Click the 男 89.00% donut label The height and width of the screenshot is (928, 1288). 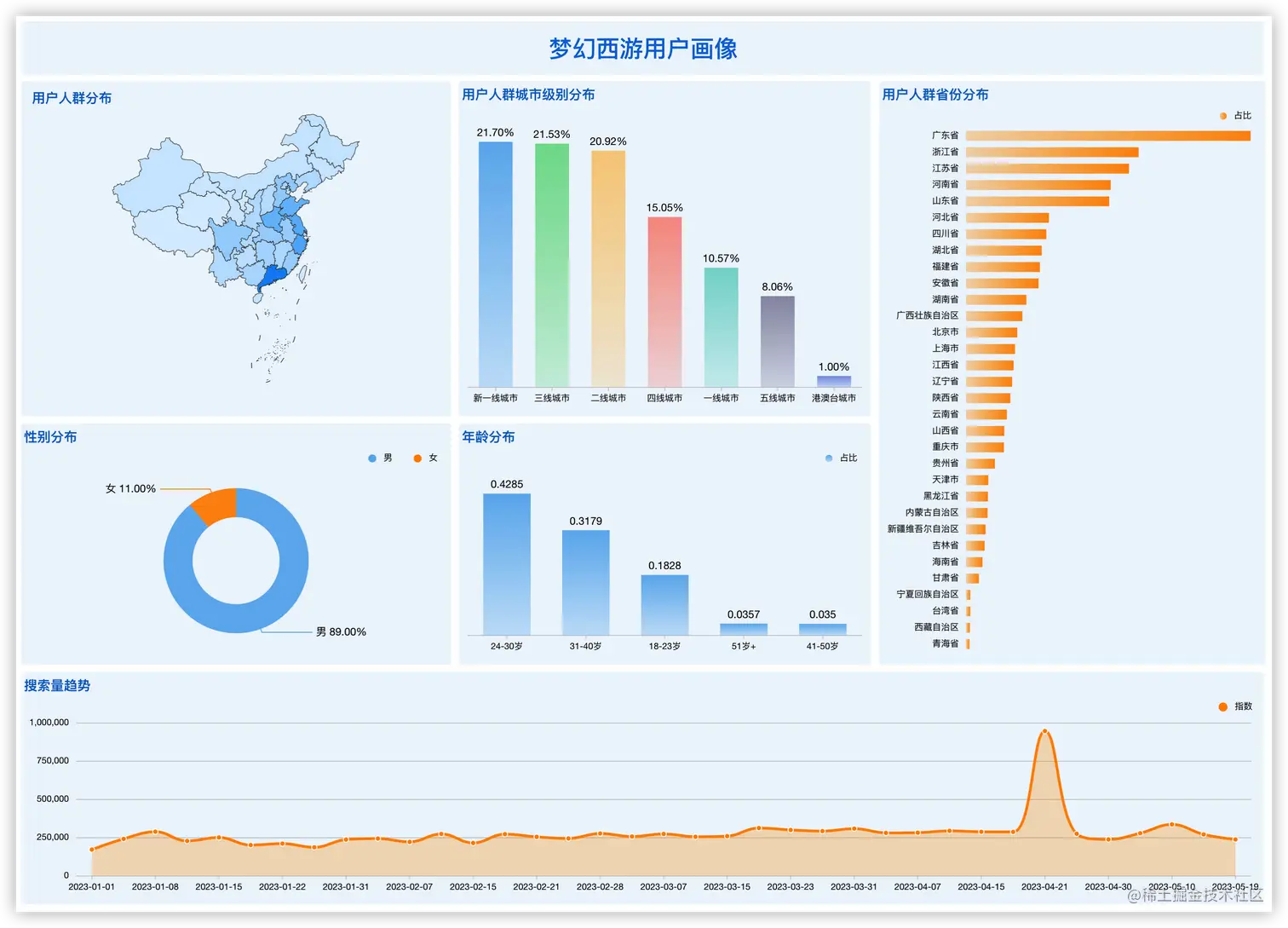[341, 632]
